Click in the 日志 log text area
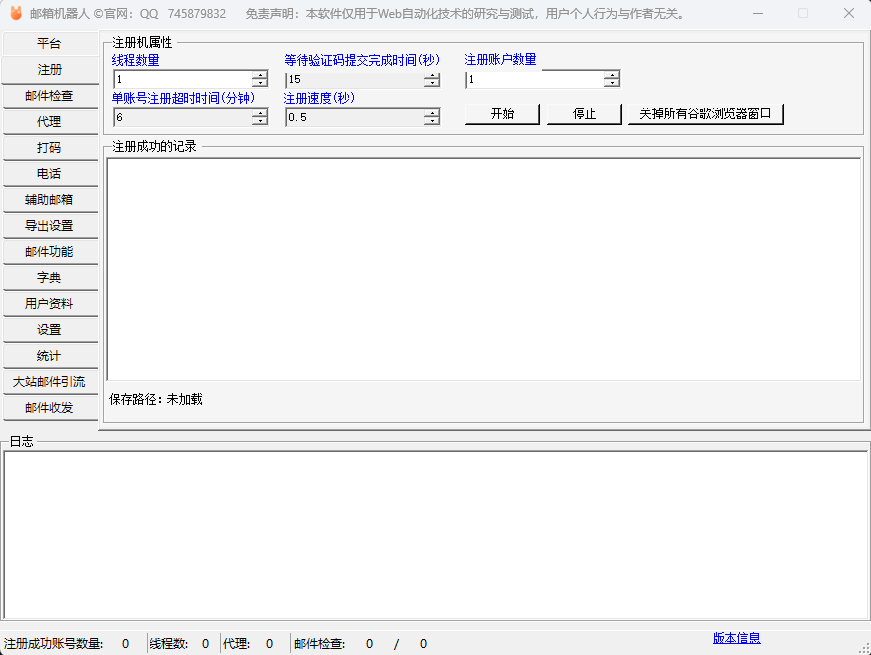Image resolution: width=871 pixels, height=655 pixels. [x=435, y=535]
